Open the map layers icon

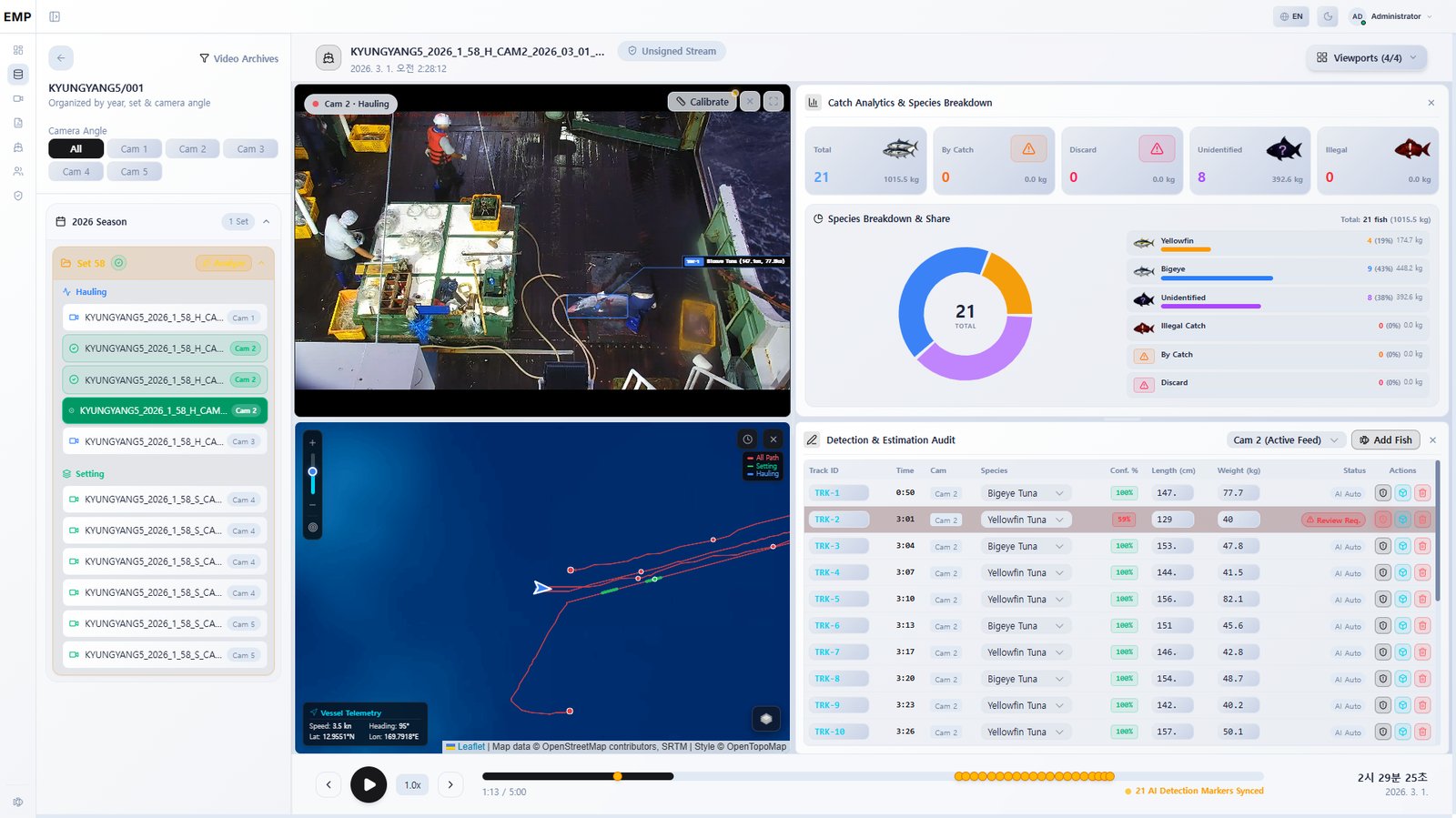pyautogui.click(x=766, y=719)
